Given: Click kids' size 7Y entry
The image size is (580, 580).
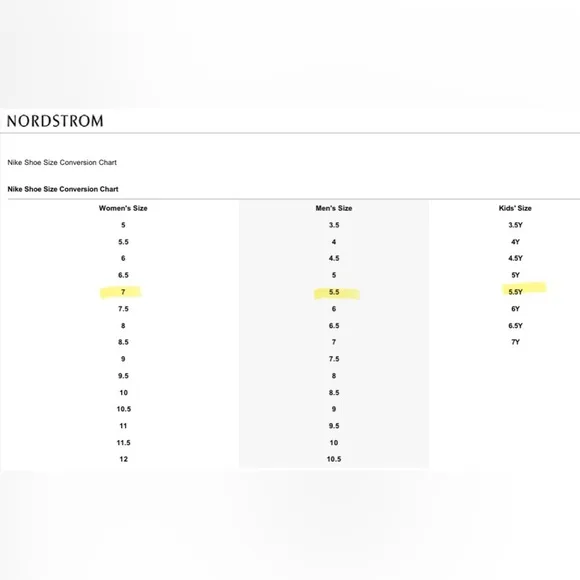Looking at the screenshot, I should click(515, 342).
